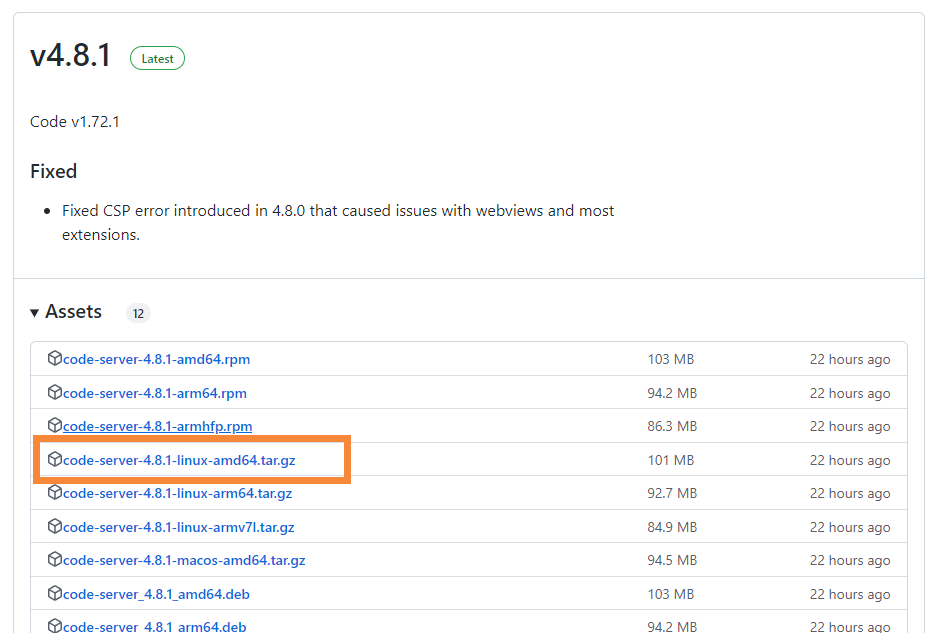Click package icon beside code-server-4.8.1-armhfp.rpm

pos(55,426)
